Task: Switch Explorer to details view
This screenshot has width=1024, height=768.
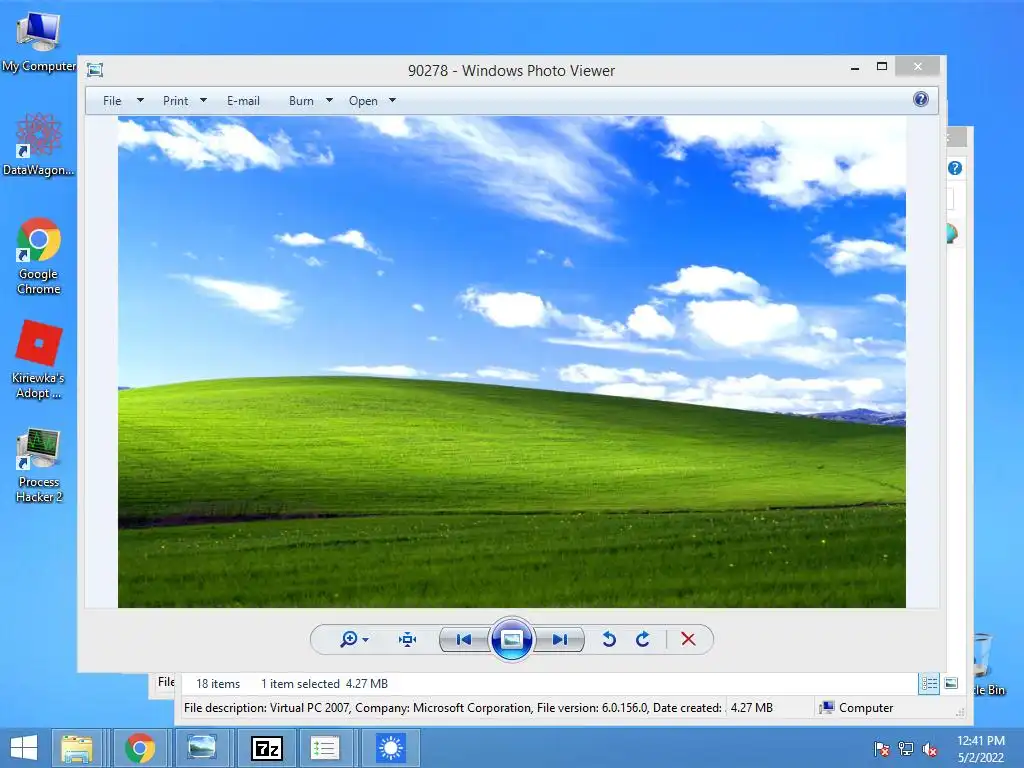Action: (929, 684)
